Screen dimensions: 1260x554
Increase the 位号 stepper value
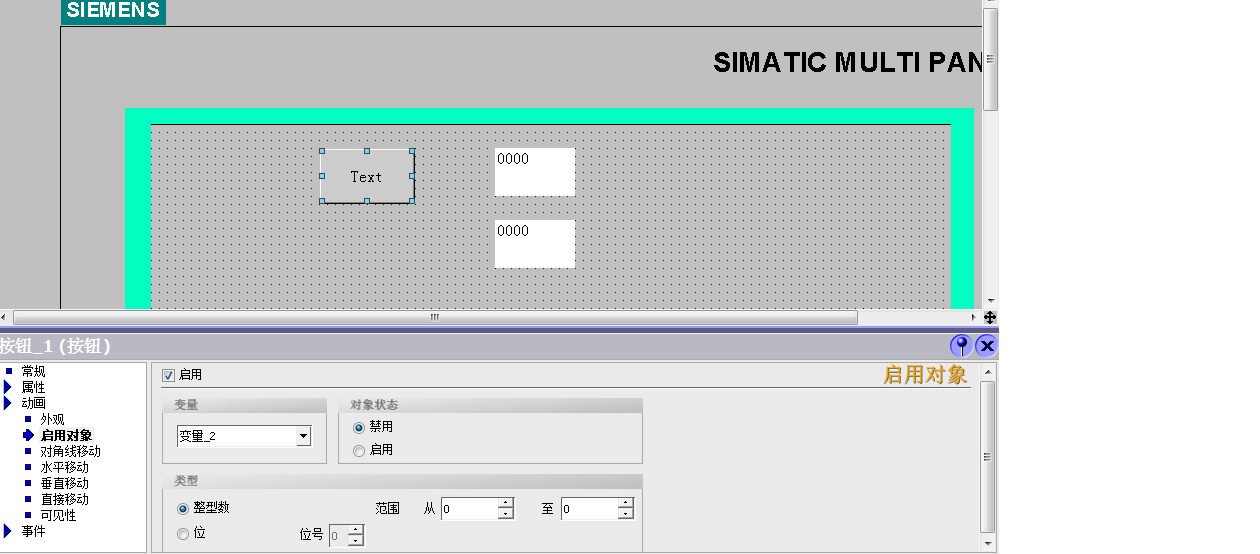pyautogui.click(x=356, y=530)
